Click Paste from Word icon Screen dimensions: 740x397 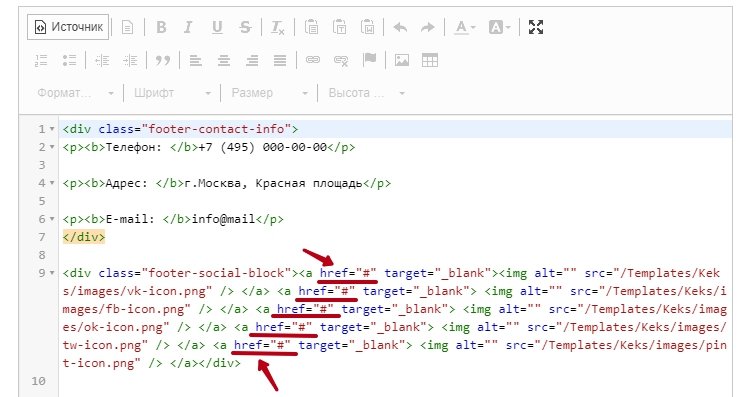point(368,27)
